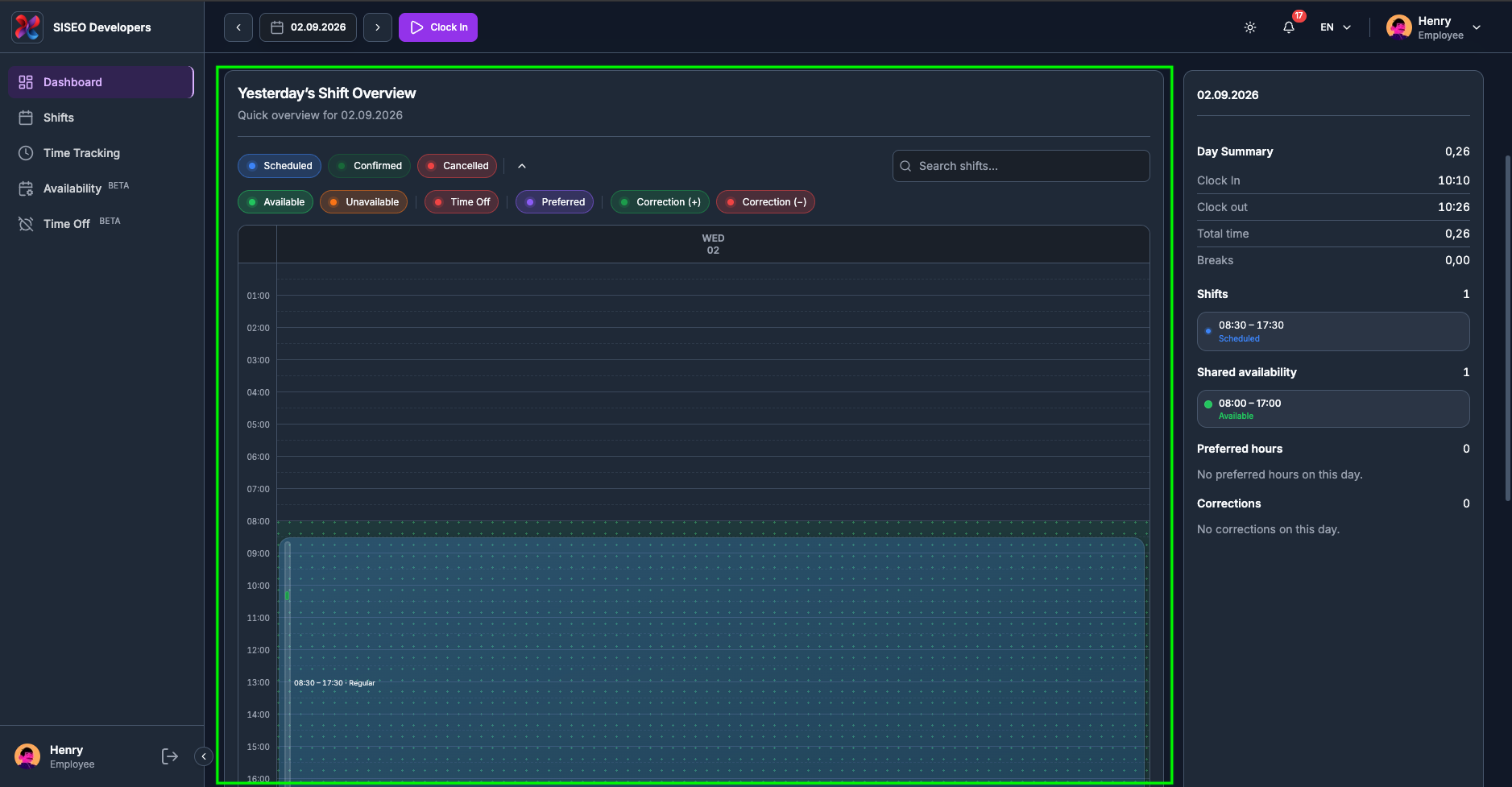The height and width of the screenshot is (787, 1512).
Task: Open the 08:30 – 17:30 Scheduled shift card
Action: 1333,331
